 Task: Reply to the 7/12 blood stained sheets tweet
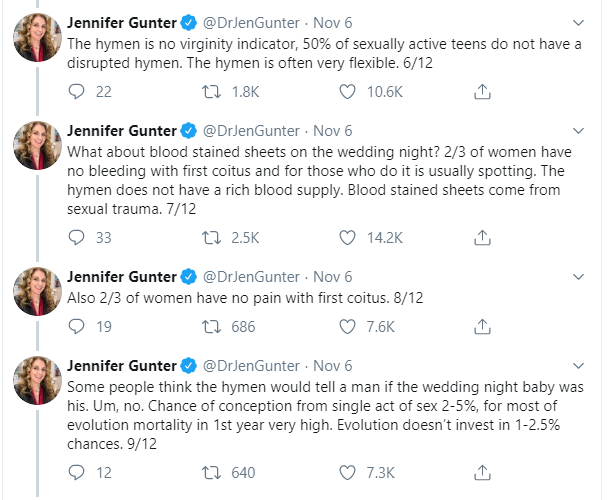(x=76, y=238)
